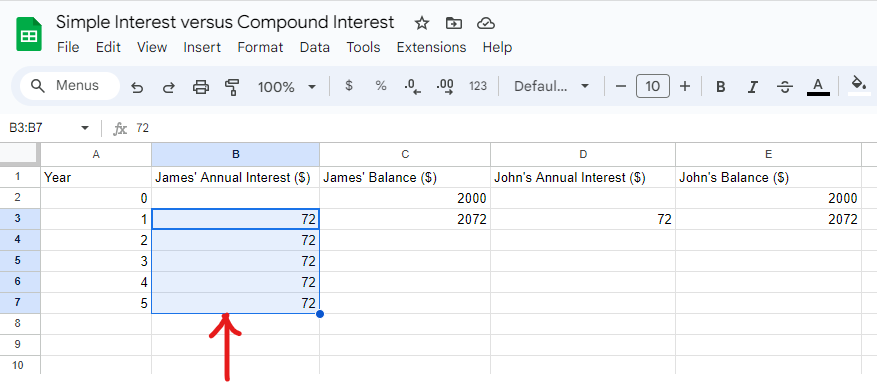Increase decimal places
Image resolution: width=877 pixels, height=382 pixels.
(x=445, y=87)
